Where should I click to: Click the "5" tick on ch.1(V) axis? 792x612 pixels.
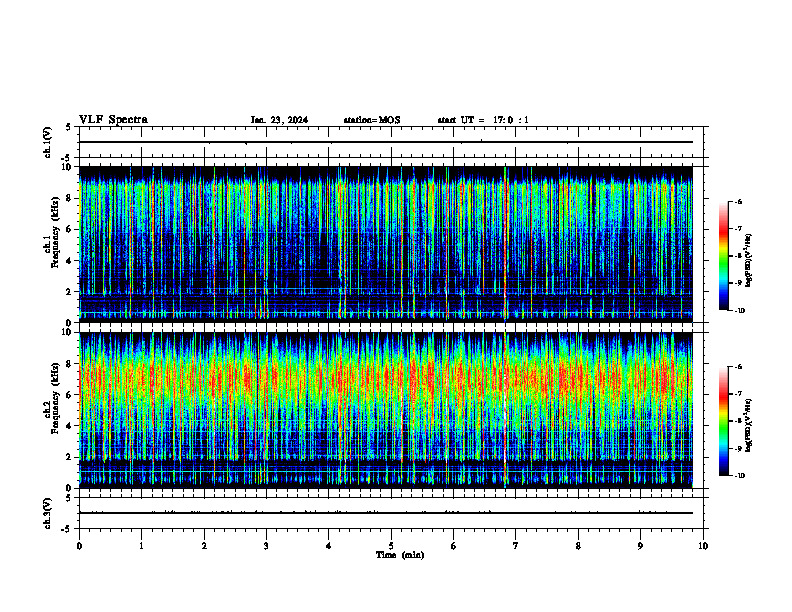coord(70,127)
